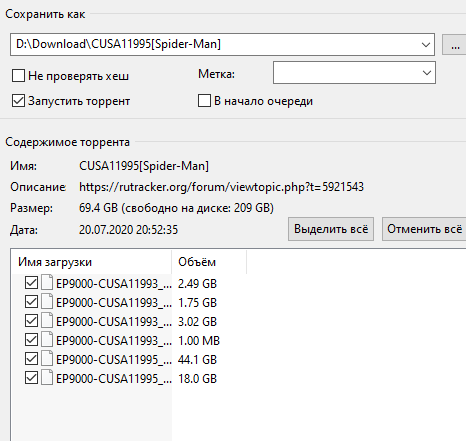Click file icon of the 1.75 GB entry
Image resolution: width=466 pixels, height=441 pixels.
pos(47,302)
